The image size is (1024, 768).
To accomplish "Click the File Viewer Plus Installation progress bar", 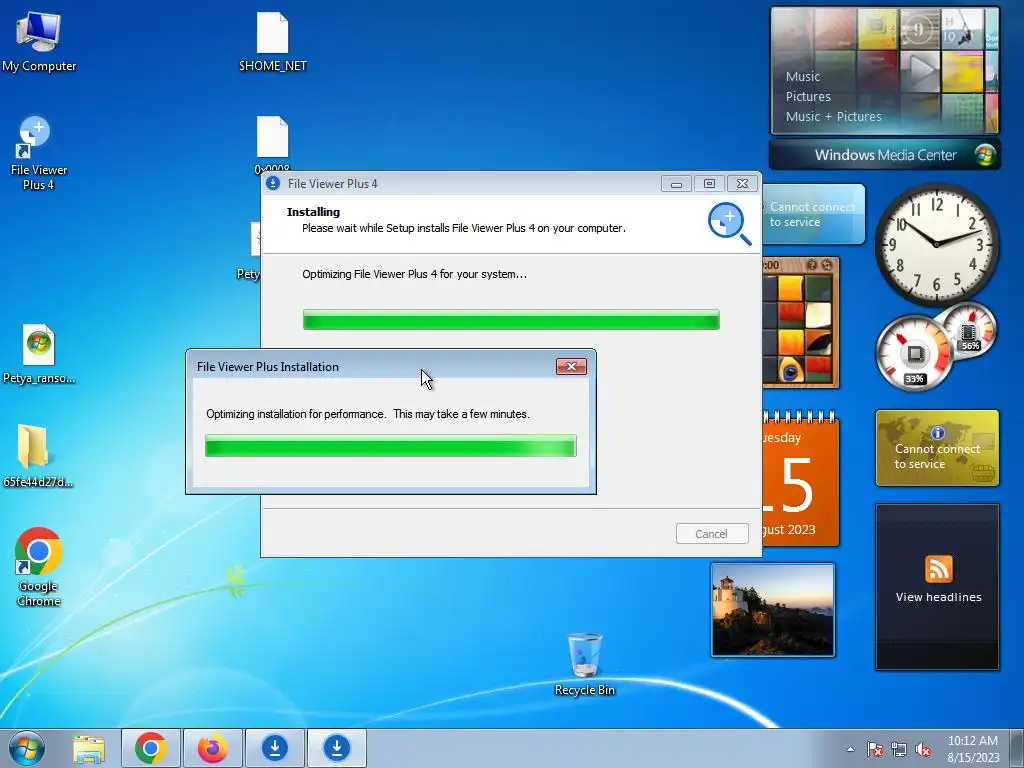I will (391, 446).
